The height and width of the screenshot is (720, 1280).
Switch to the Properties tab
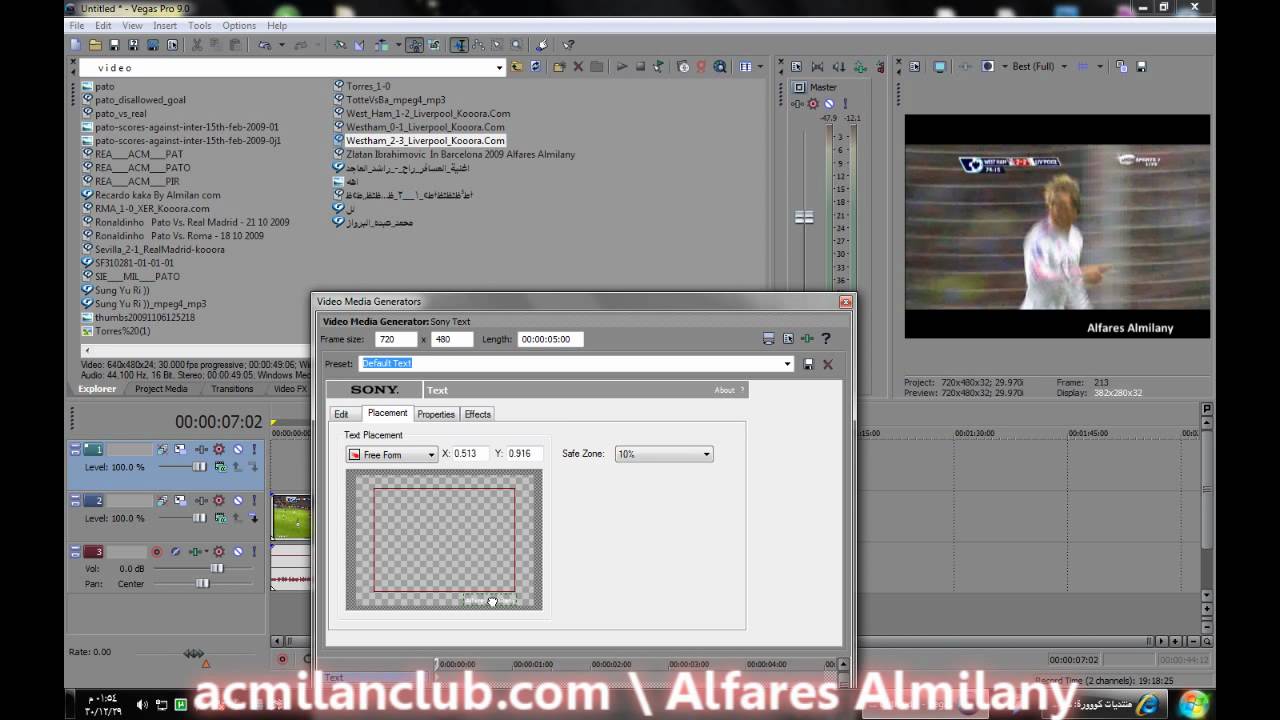pos(436,414)
